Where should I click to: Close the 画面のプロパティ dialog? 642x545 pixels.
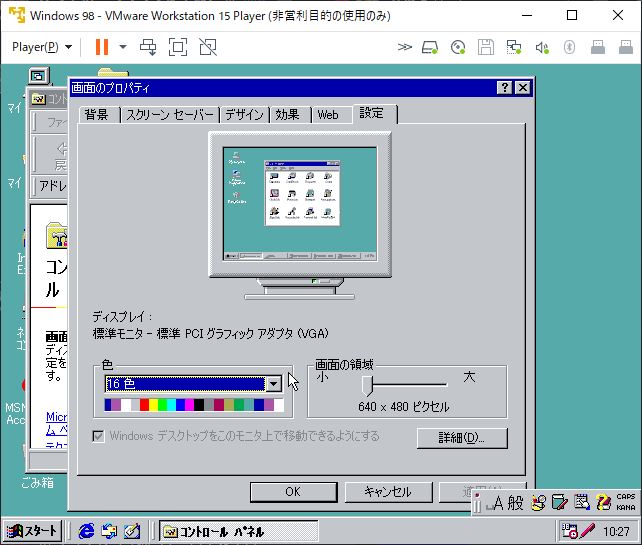coord(523,88)
